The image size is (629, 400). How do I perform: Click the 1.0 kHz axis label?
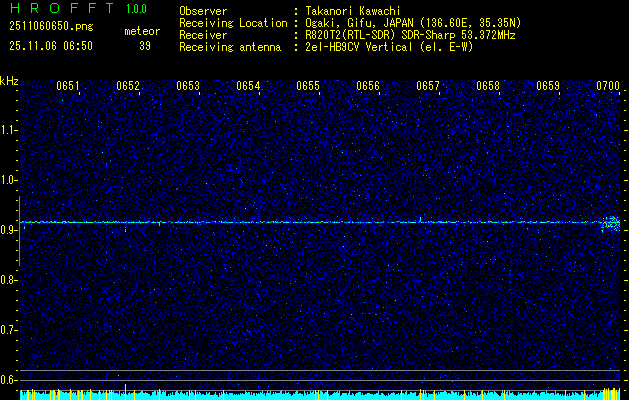pyautogui.click(x=8, y=180)
